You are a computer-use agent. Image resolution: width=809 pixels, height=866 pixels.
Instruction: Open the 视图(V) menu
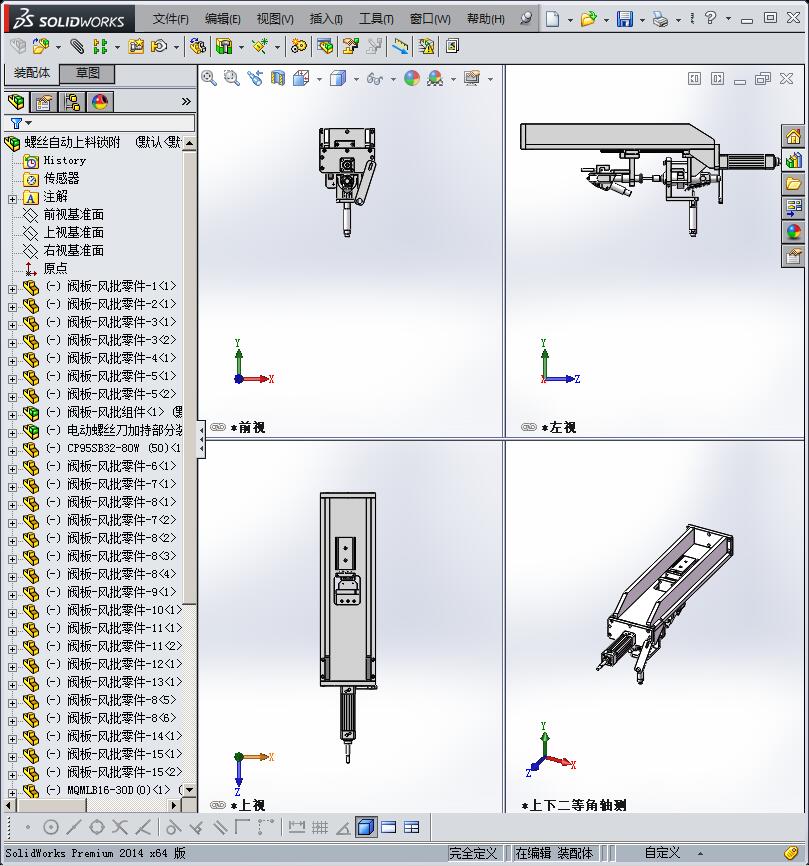pos(275,19)
